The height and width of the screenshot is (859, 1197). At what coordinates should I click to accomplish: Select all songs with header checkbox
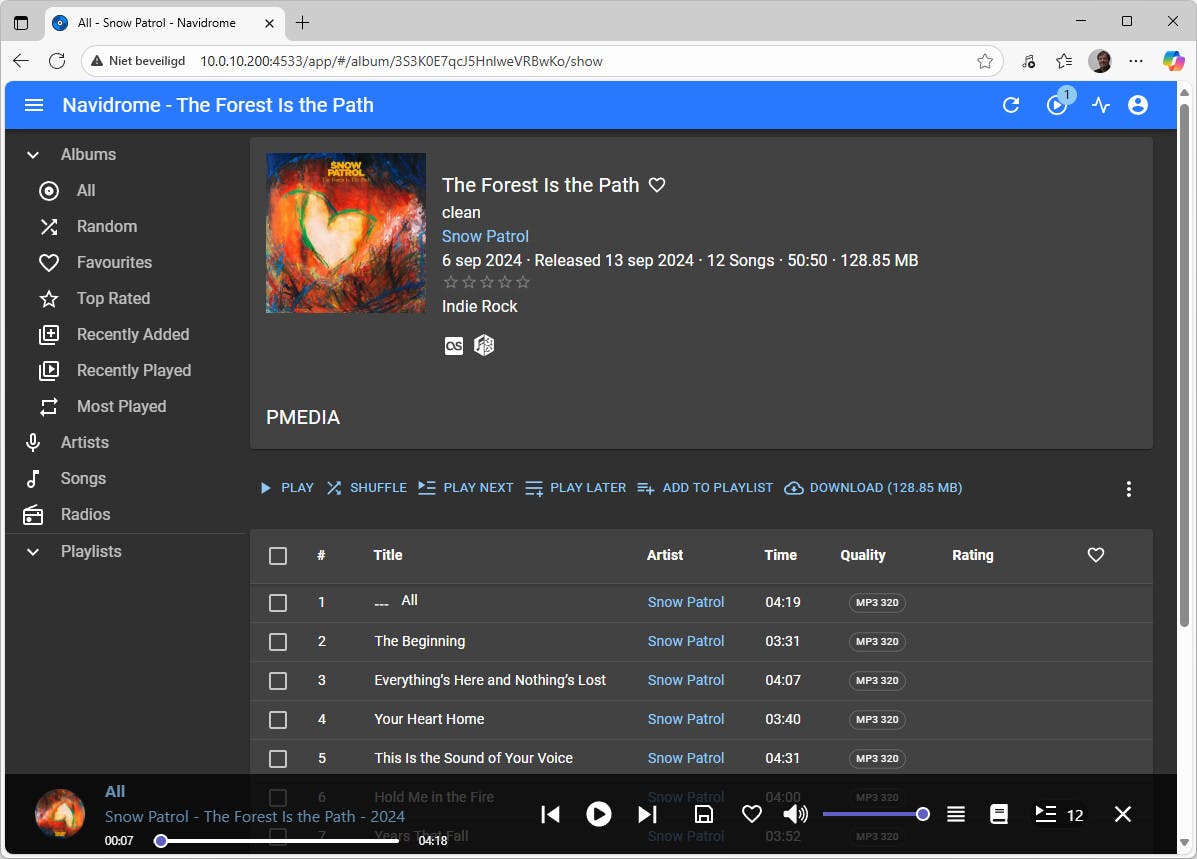(x=278, y=556)
